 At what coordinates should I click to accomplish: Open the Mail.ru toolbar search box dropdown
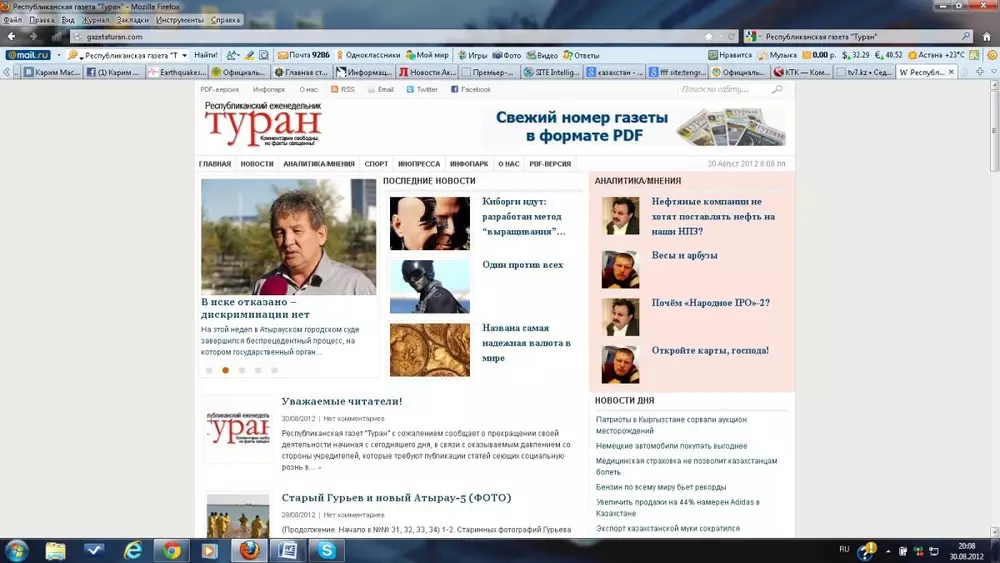point(182,55)
